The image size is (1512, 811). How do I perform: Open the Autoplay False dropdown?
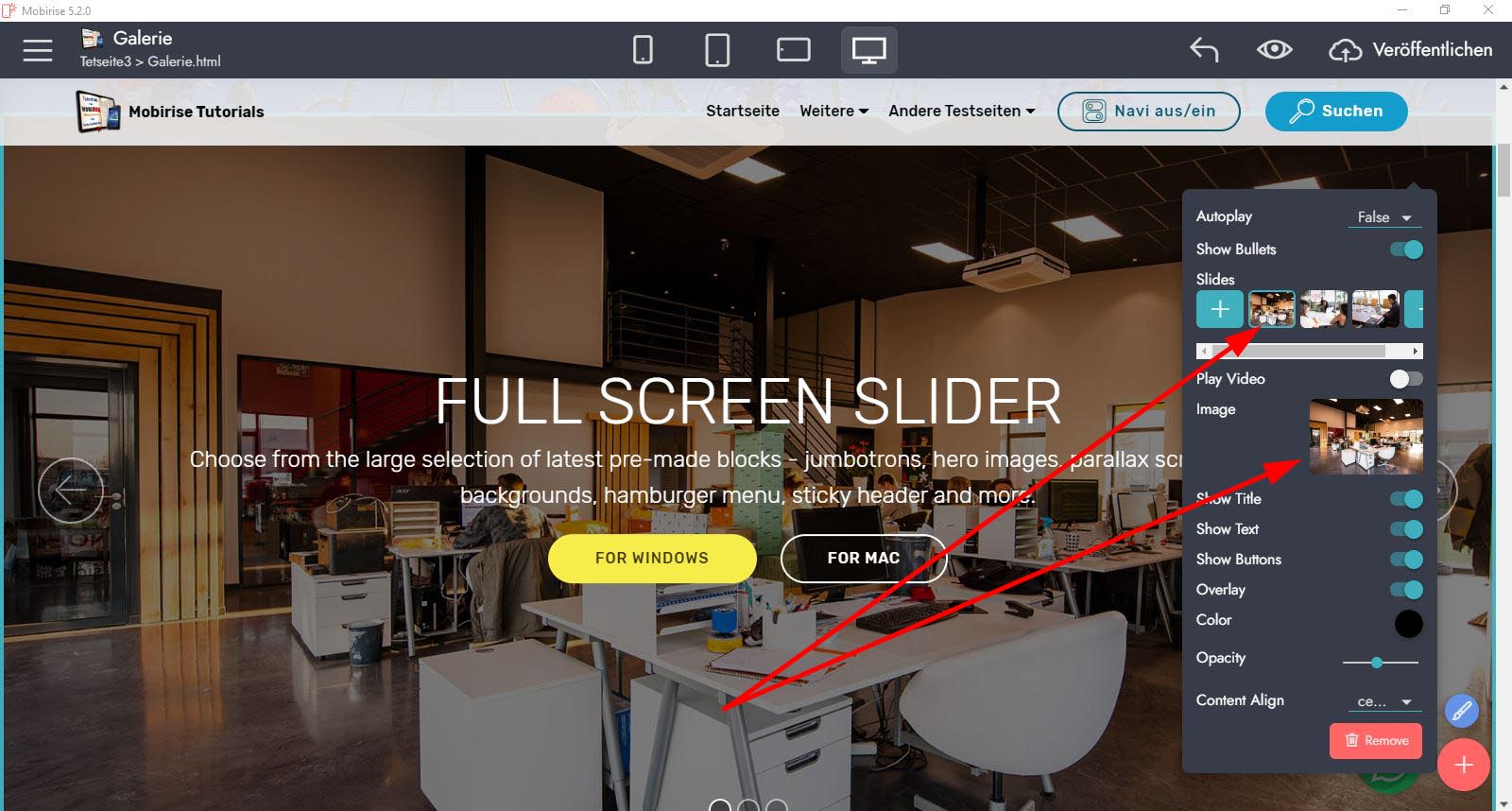coord(1384,217)
